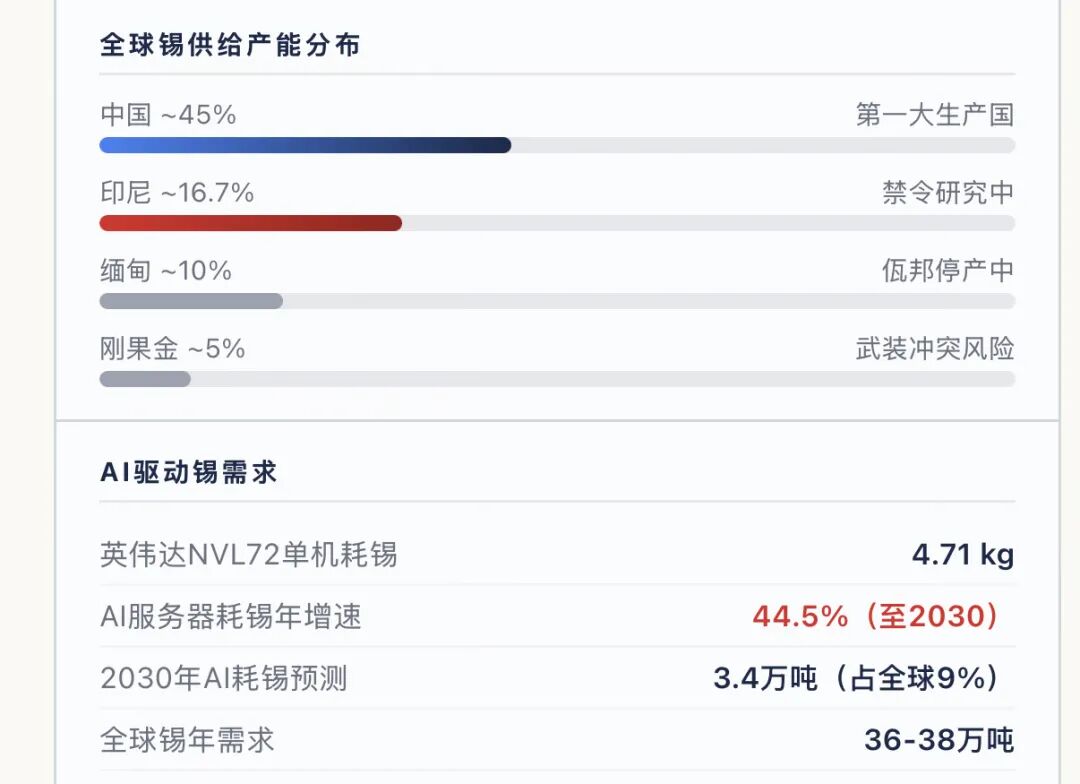
Task: Select the 英伟达NVL72单机耗锡 row label
Action: [249, 554]
